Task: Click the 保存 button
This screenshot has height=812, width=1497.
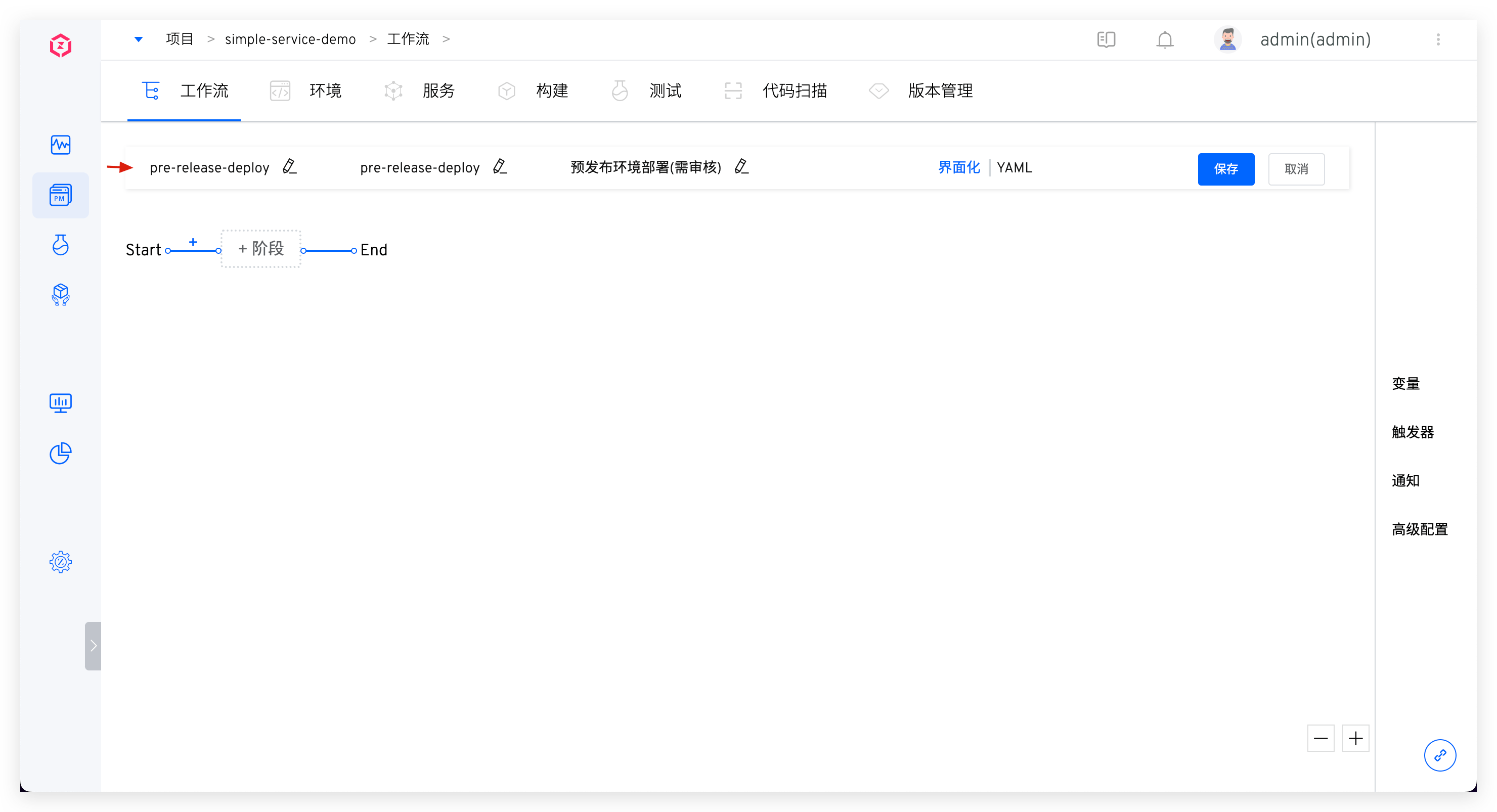Action: coord(1225,169)
